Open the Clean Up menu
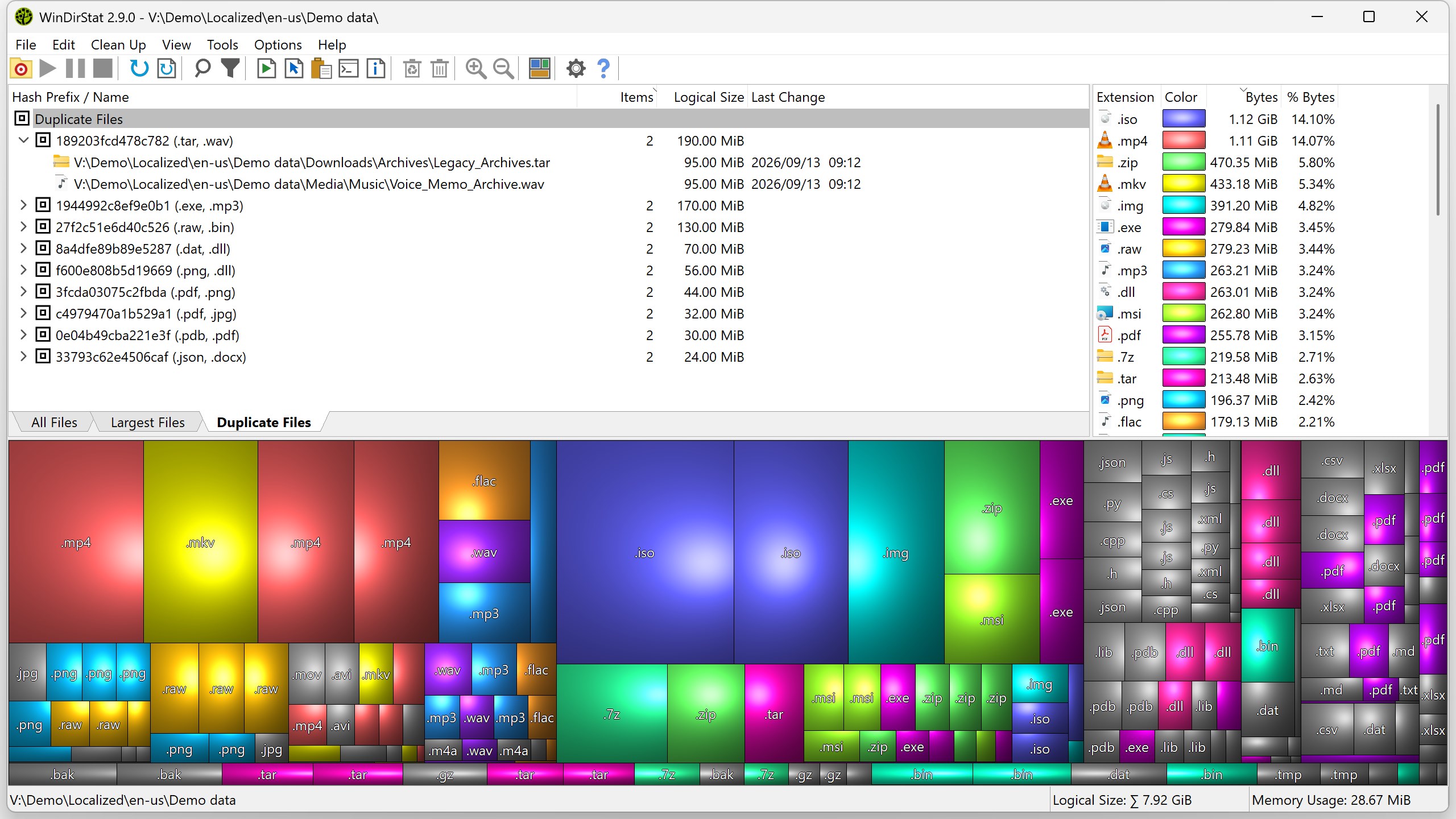 (x=118, y=44)
